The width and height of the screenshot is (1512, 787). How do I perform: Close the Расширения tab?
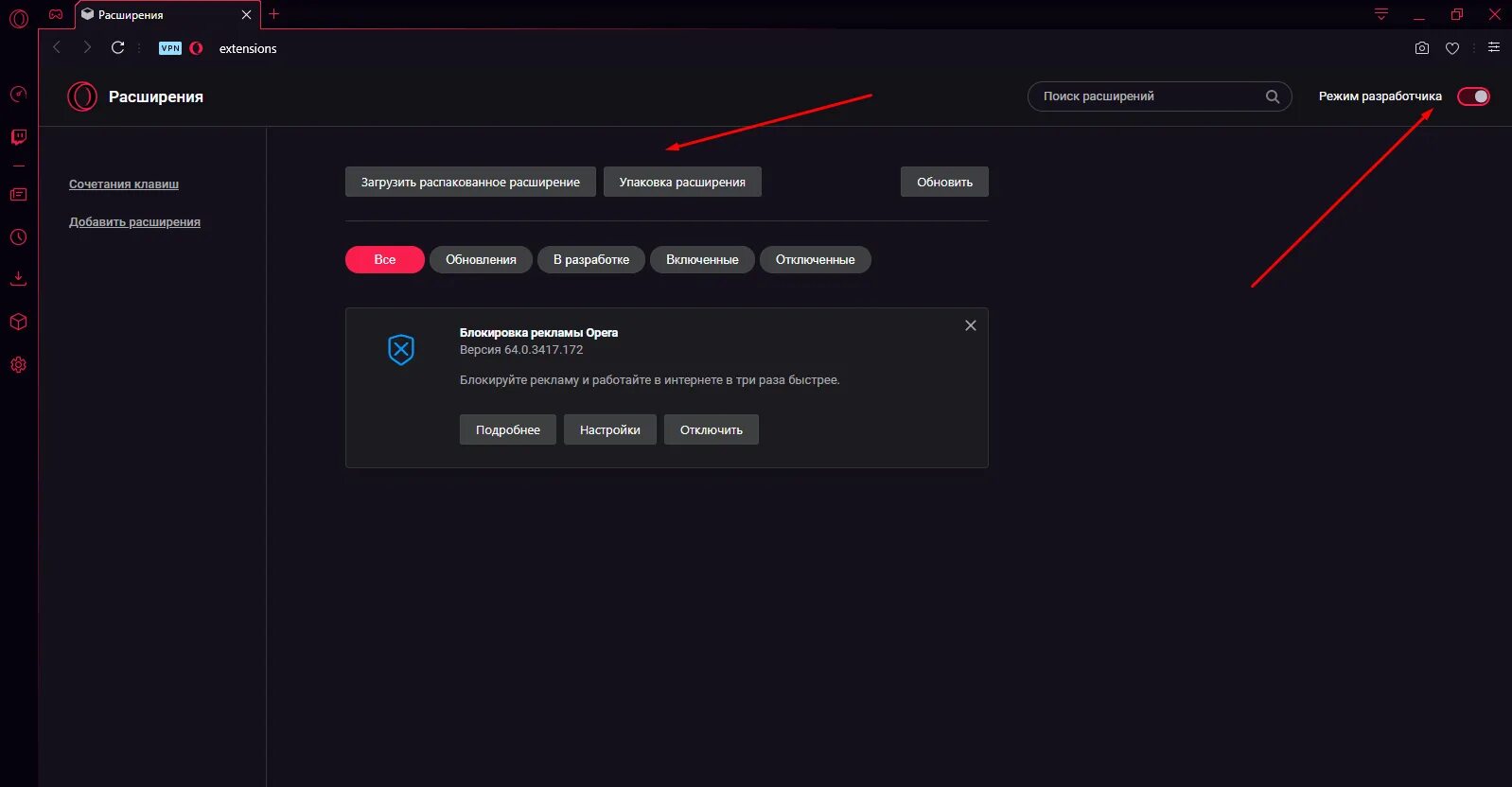[x=246, y=15]
